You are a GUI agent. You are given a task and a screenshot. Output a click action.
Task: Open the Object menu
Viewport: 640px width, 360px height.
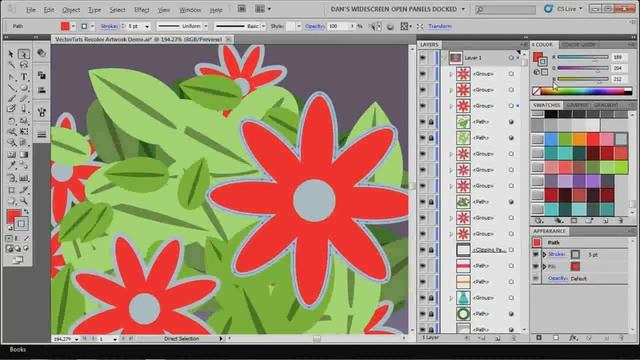point(71,9)
